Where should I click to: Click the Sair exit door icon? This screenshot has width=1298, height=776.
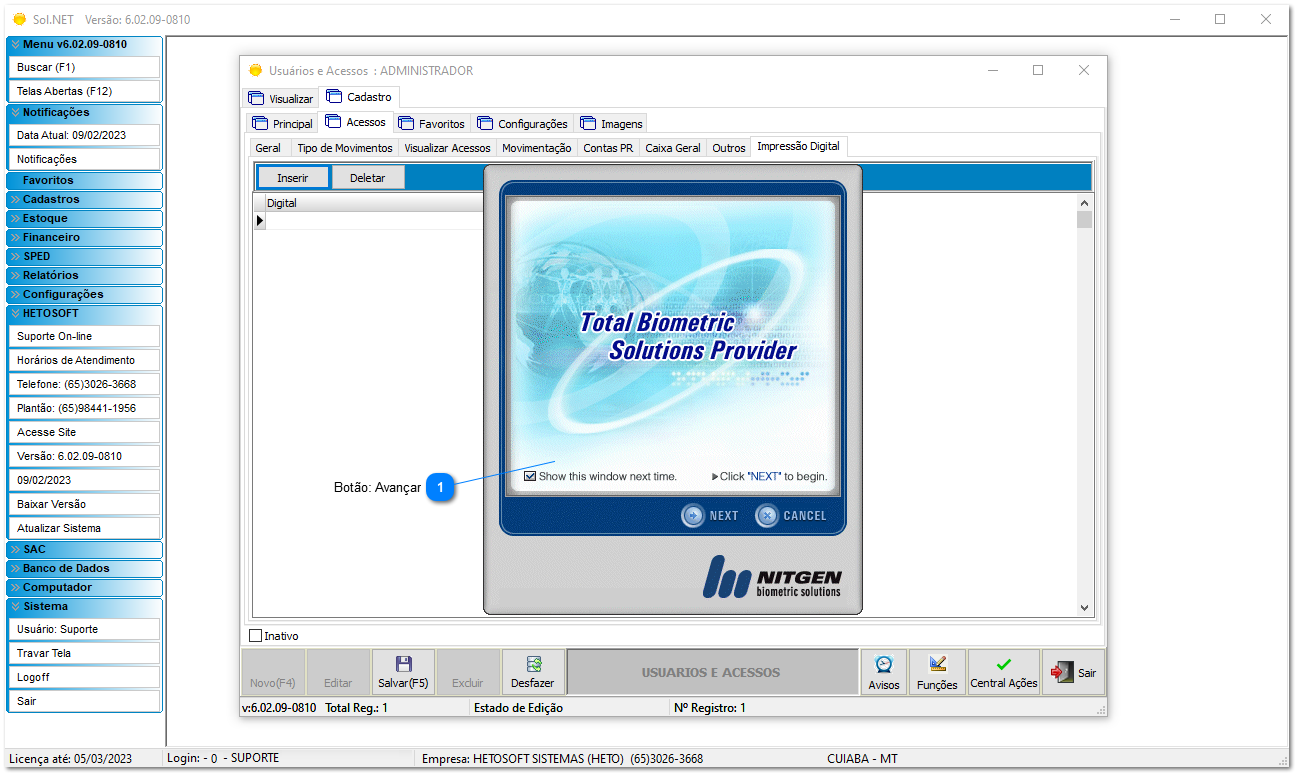click(1062, 672)
